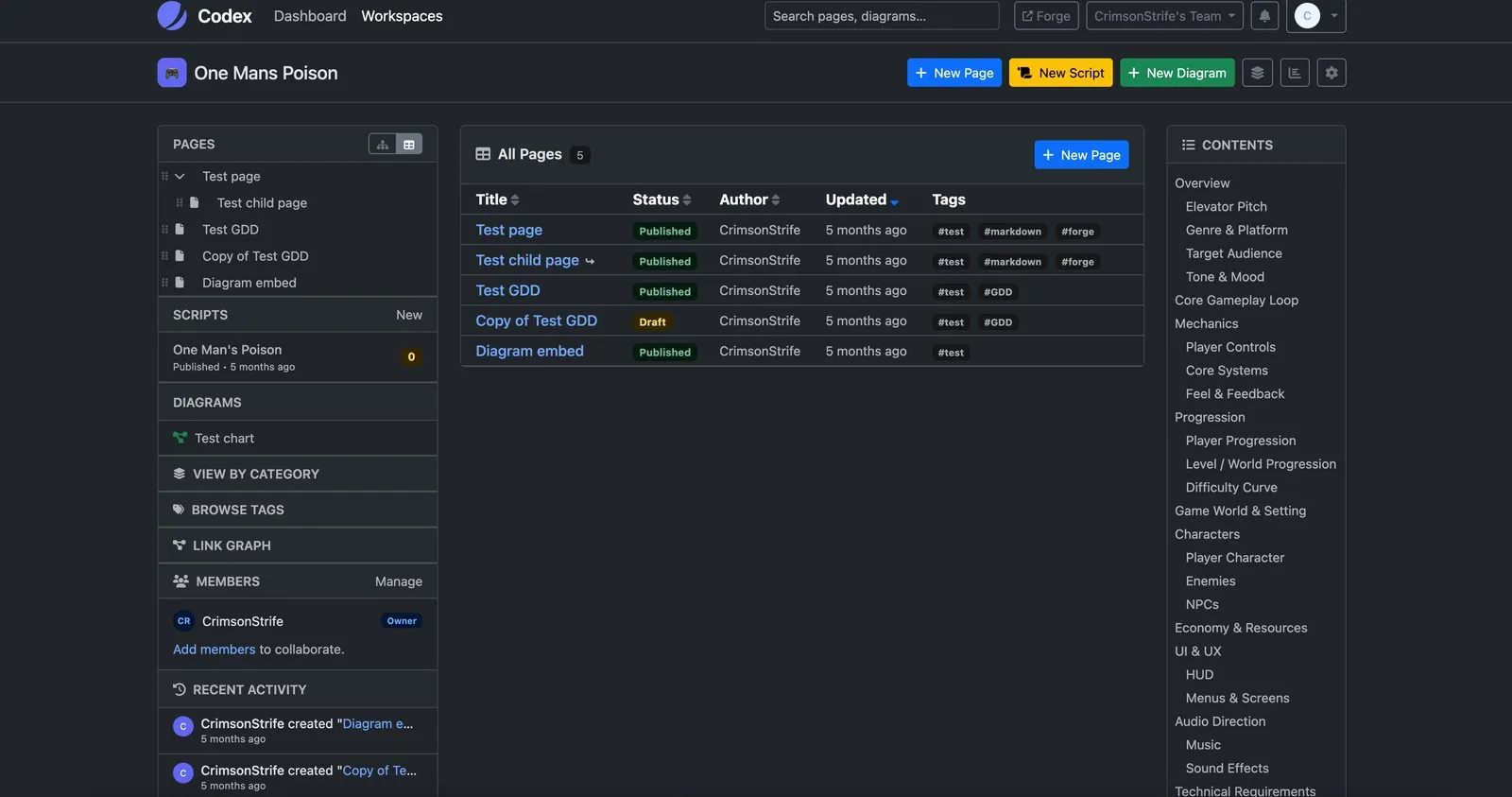Open the notifications bell
The height and width of the screenshot is (797, 1512).
[x=1264, y=16]
